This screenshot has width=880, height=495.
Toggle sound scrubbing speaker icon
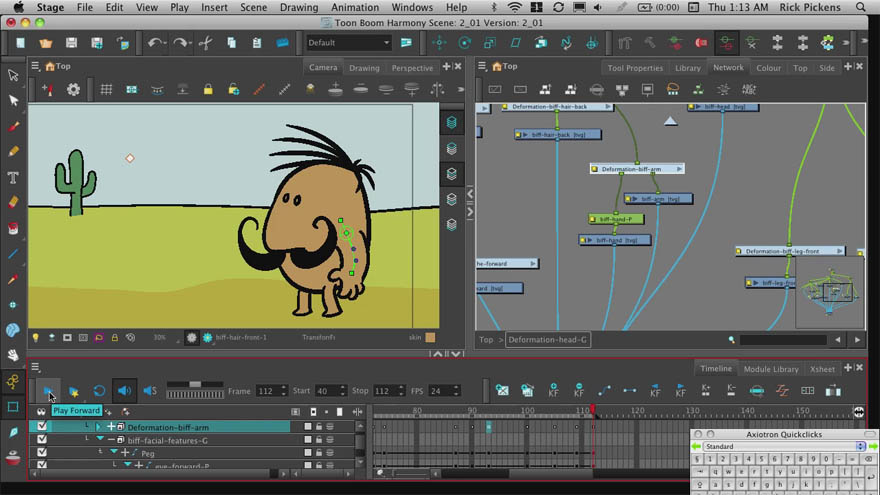(150, 391)
